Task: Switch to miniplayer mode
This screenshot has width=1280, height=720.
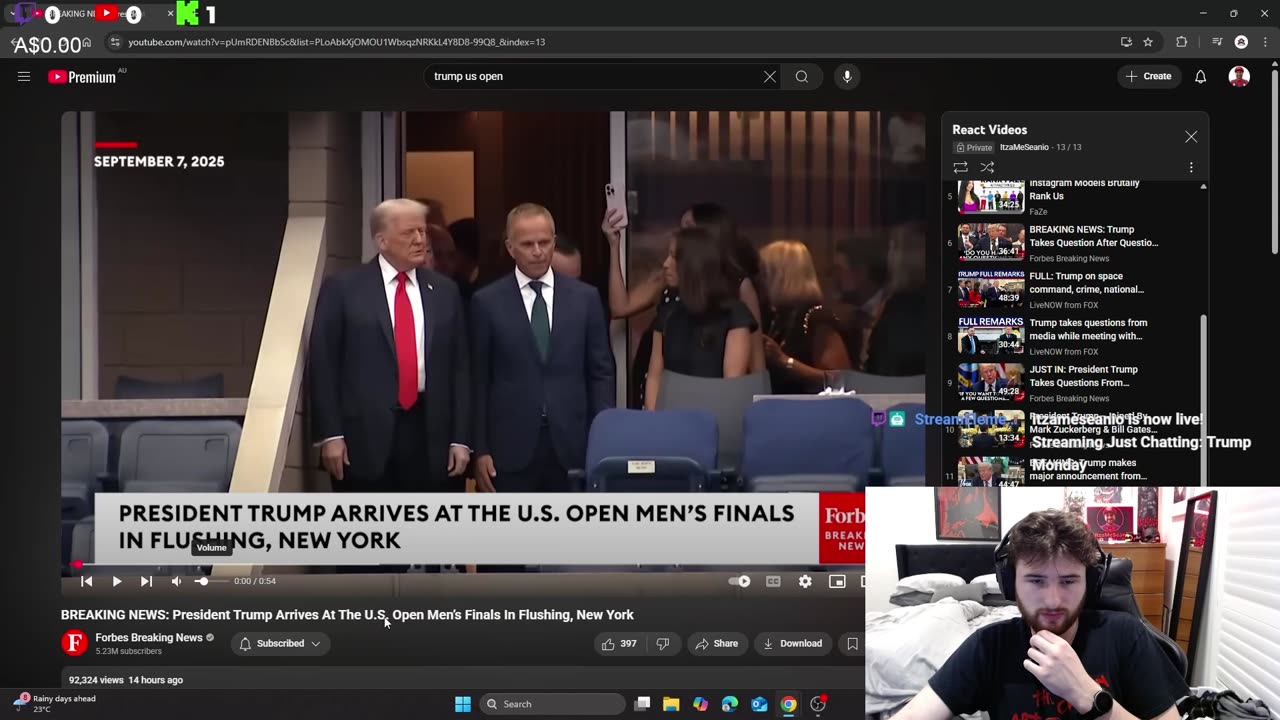Action: (x=837, y=581)
